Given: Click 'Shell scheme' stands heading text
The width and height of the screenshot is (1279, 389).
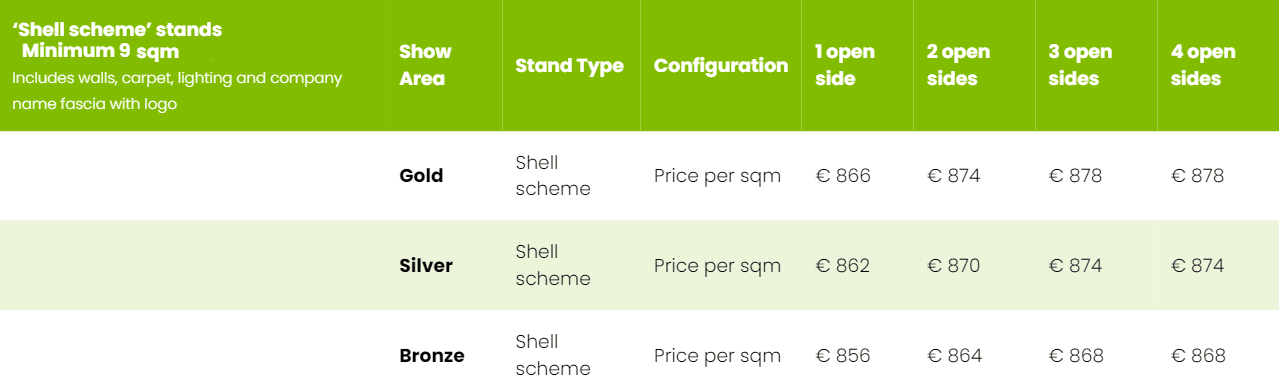Looking at the screenshot, I should click(117, 30).
